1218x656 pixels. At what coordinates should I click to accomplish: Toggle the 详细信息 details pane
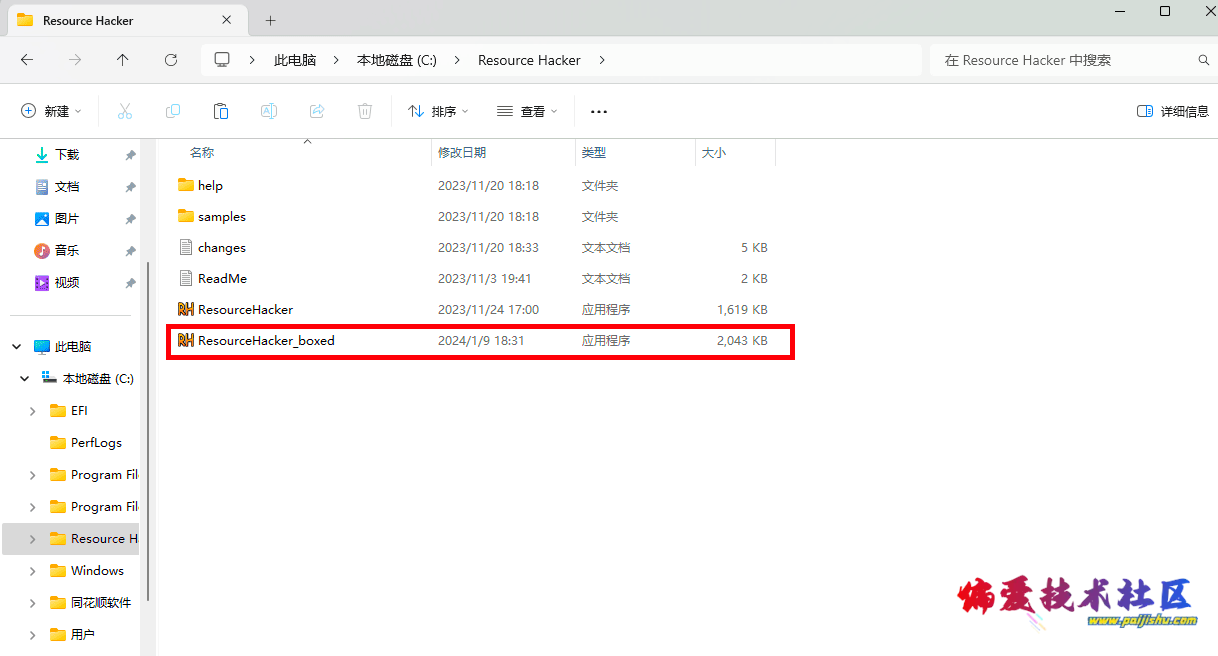[x=1173, y=111]
